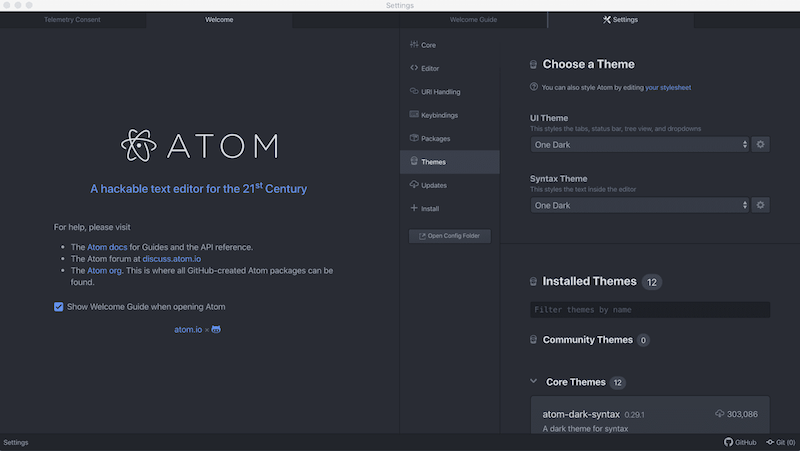Click the Octocat icon beside atom.io

216,329
